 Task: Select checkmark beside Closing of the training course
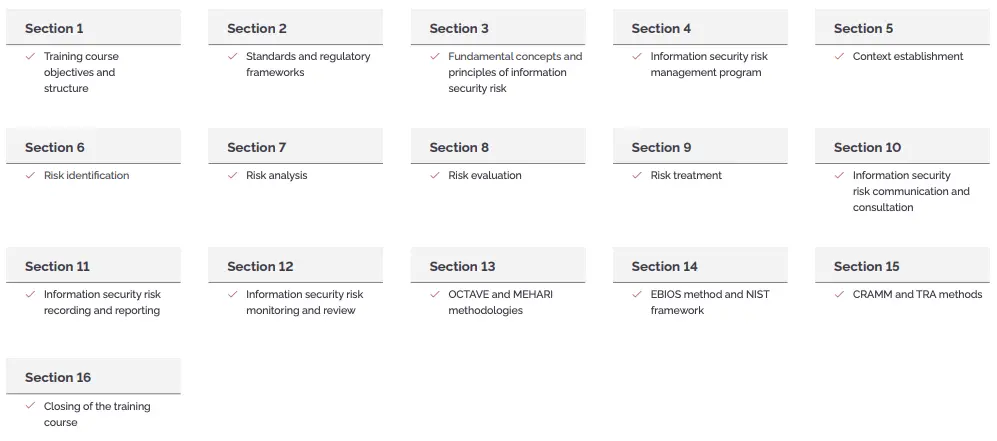click(30, 405)
